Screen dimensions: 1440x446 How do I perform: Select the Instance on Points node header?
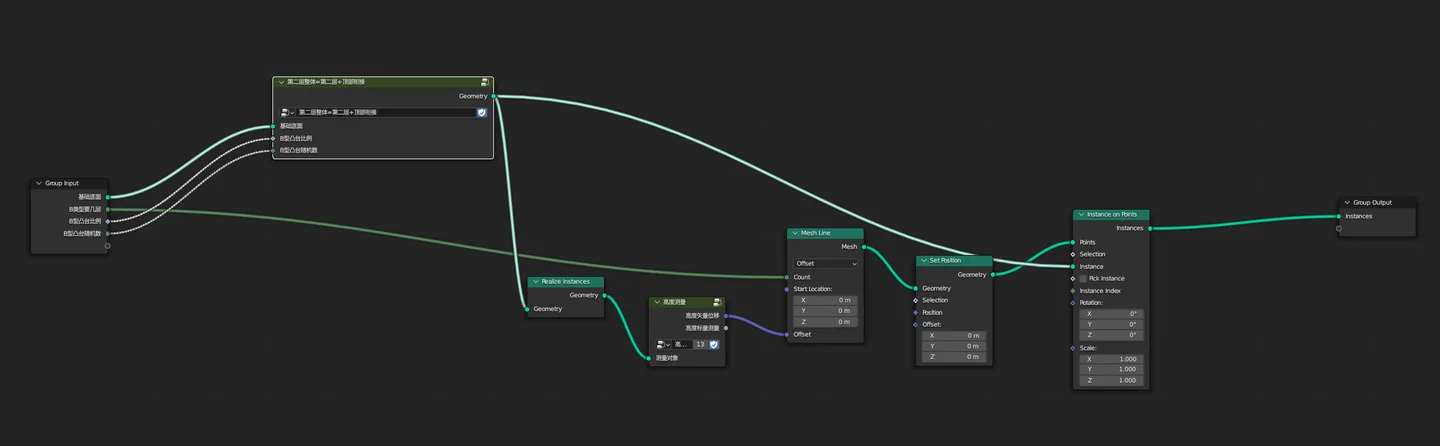point(1111,215)
